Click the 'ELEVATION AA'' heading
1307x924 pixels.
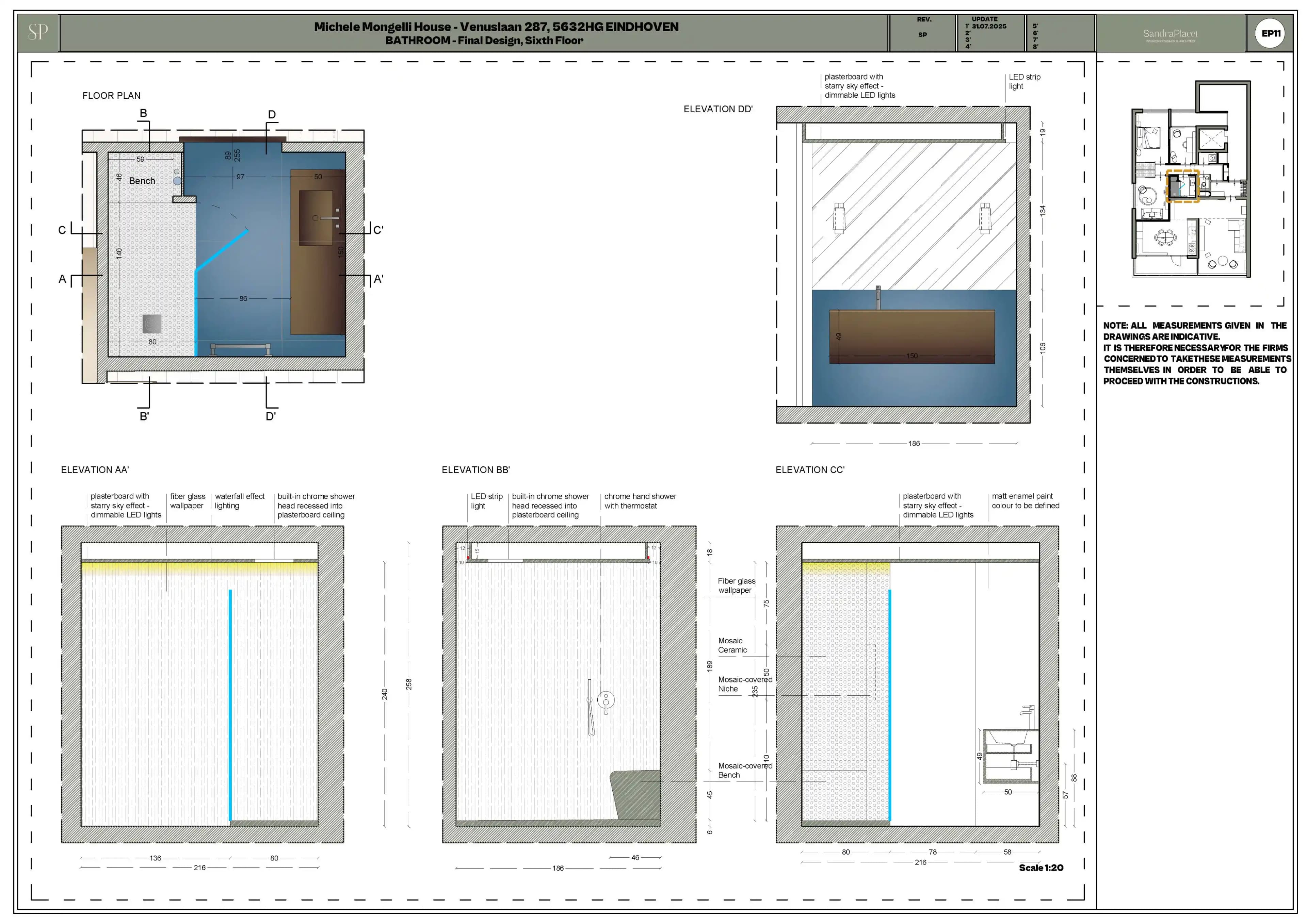tap(95, 470)
